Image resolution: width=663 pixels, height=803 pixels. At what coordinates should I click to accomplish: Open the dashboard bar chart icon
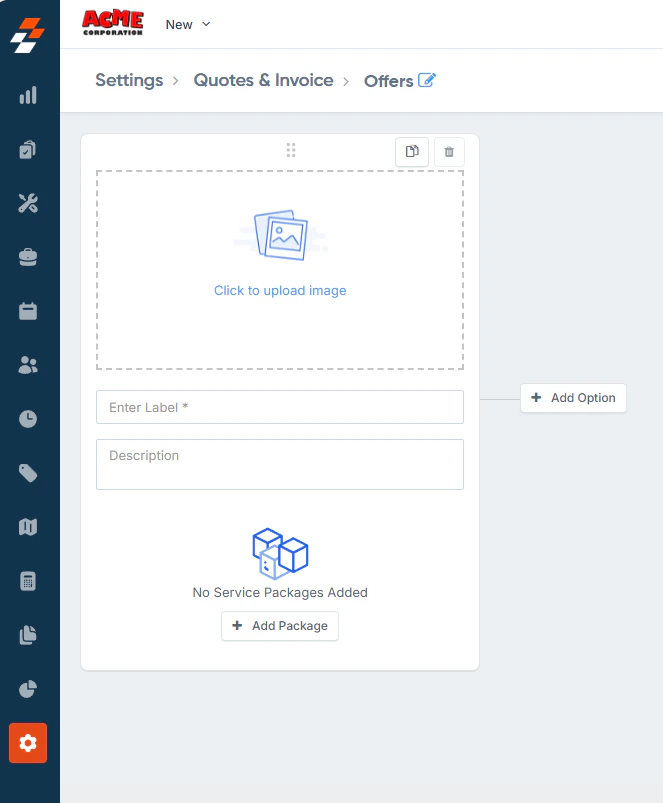[28, 95]
